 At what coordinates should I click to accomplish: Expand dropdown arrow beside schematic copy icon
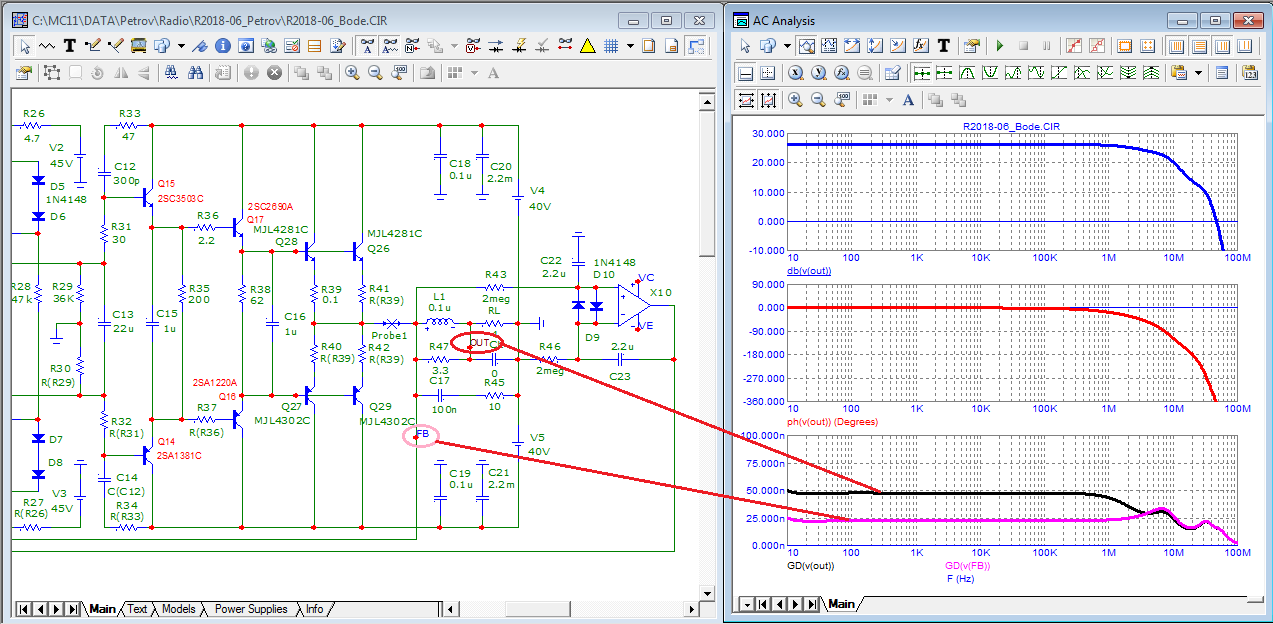click(x=181, y=45)
